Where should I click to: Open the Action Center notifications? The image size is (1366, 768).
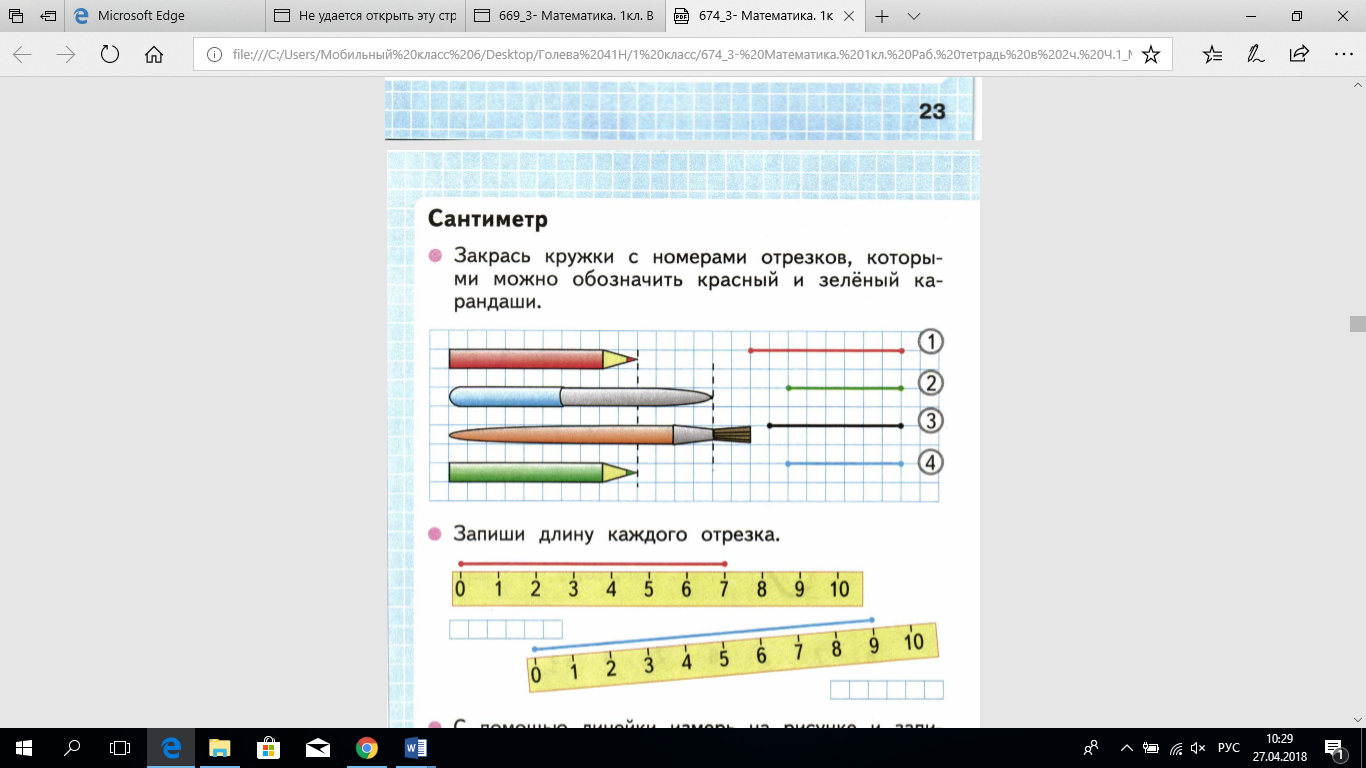[1334, 748]
